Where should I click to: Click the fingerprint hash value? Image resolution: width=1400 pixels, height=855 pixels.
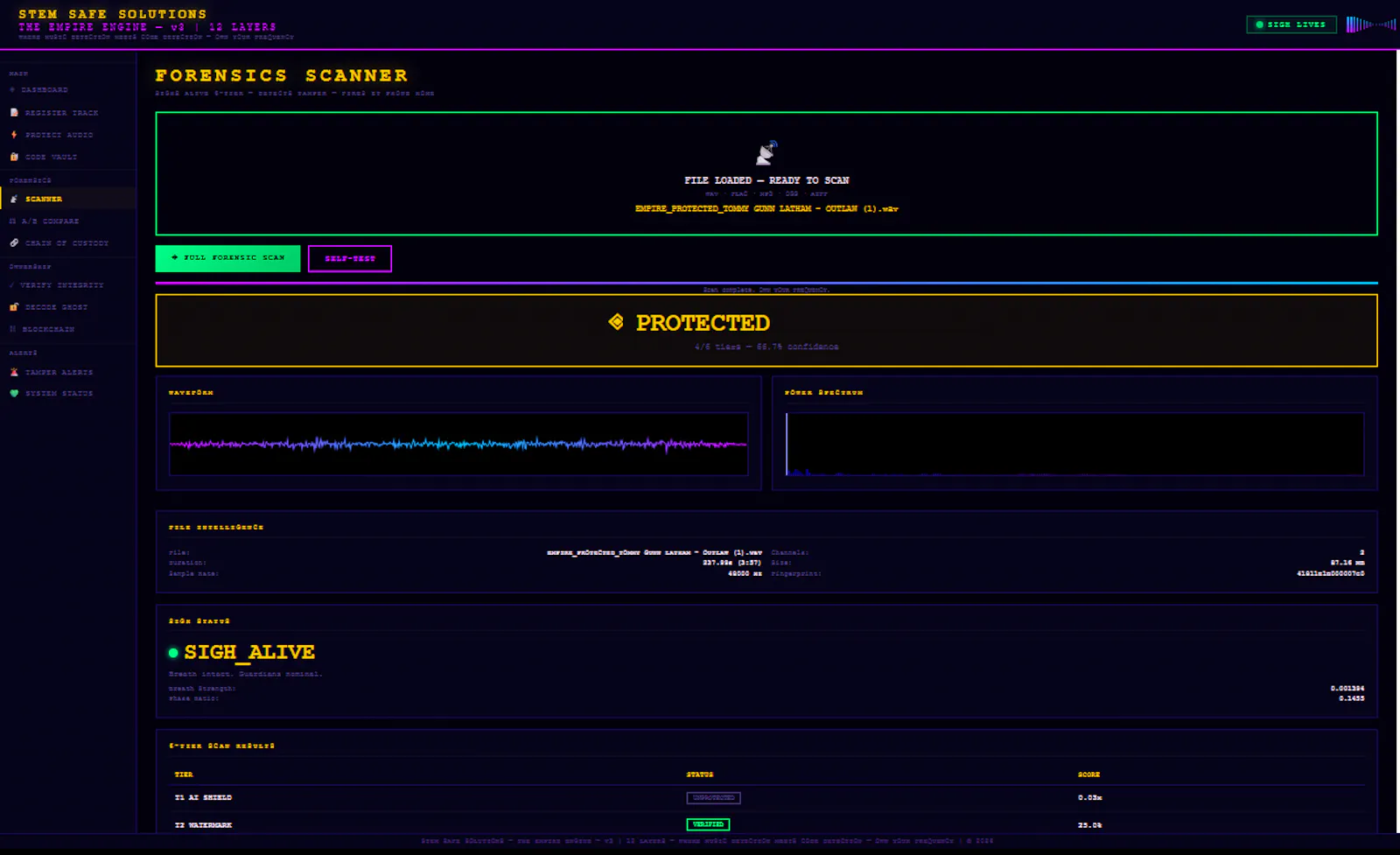1330,574
